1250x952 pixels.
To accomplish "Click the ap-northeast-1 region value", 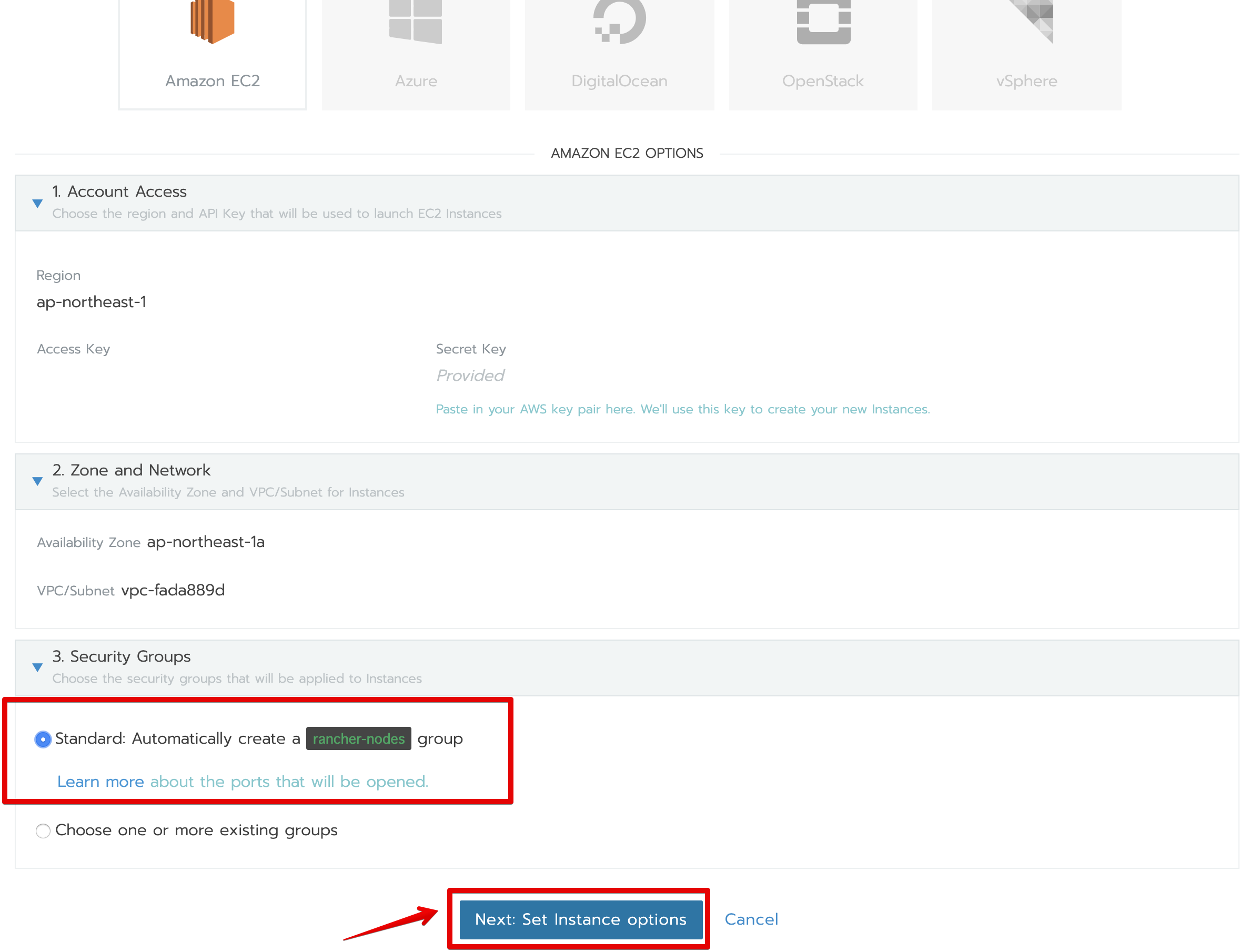I will click(x=91, y=301).
